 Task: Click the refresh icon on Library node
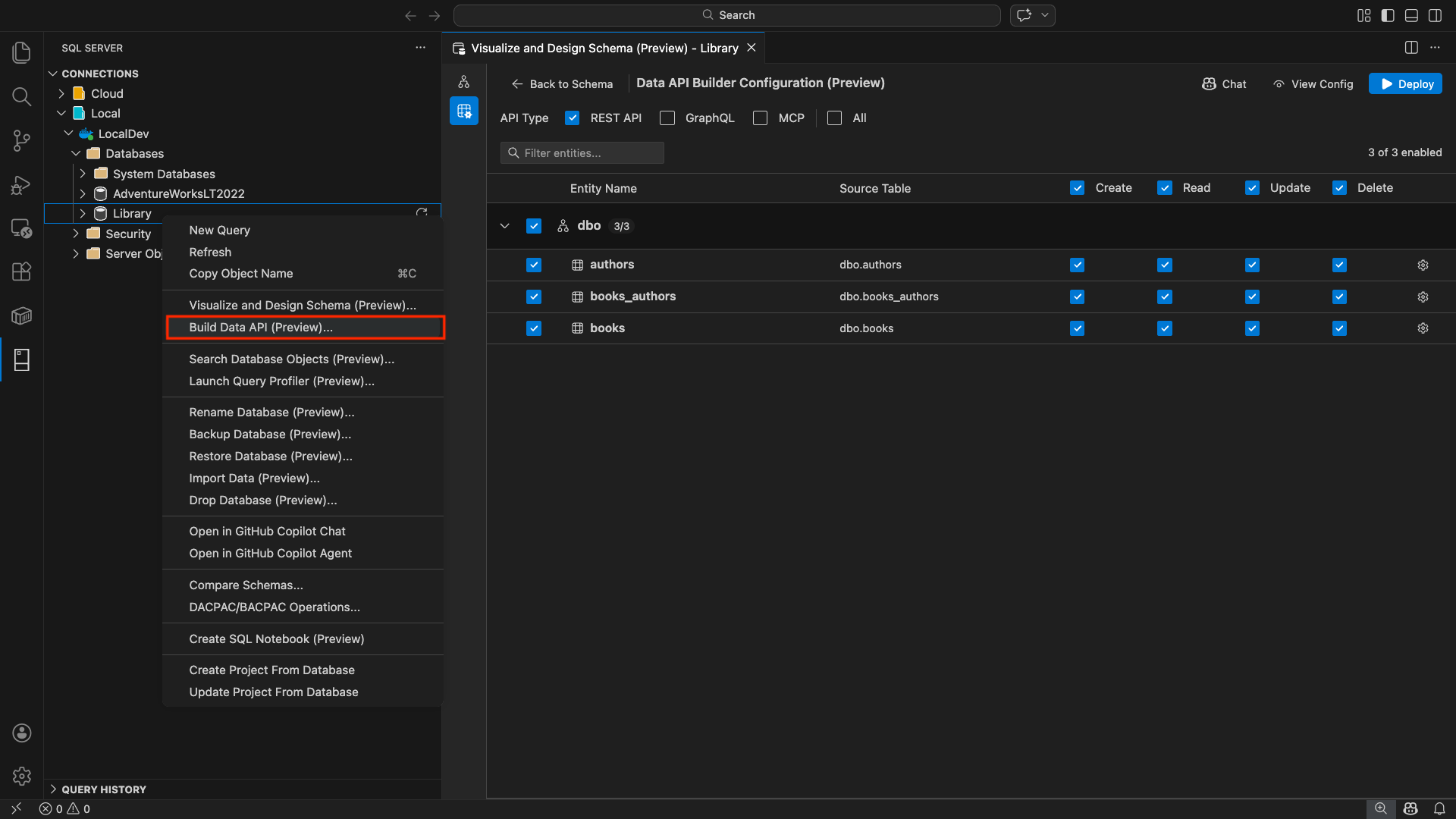pyautogui.click(x=422, y=213)
